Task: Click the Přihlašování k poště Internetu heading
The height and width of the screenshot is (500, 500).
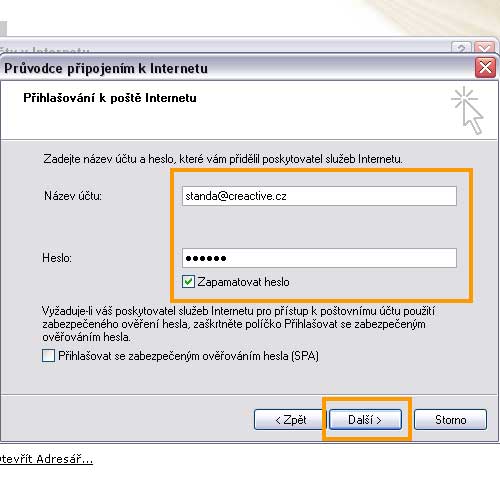Action: [x=110, y=98]
